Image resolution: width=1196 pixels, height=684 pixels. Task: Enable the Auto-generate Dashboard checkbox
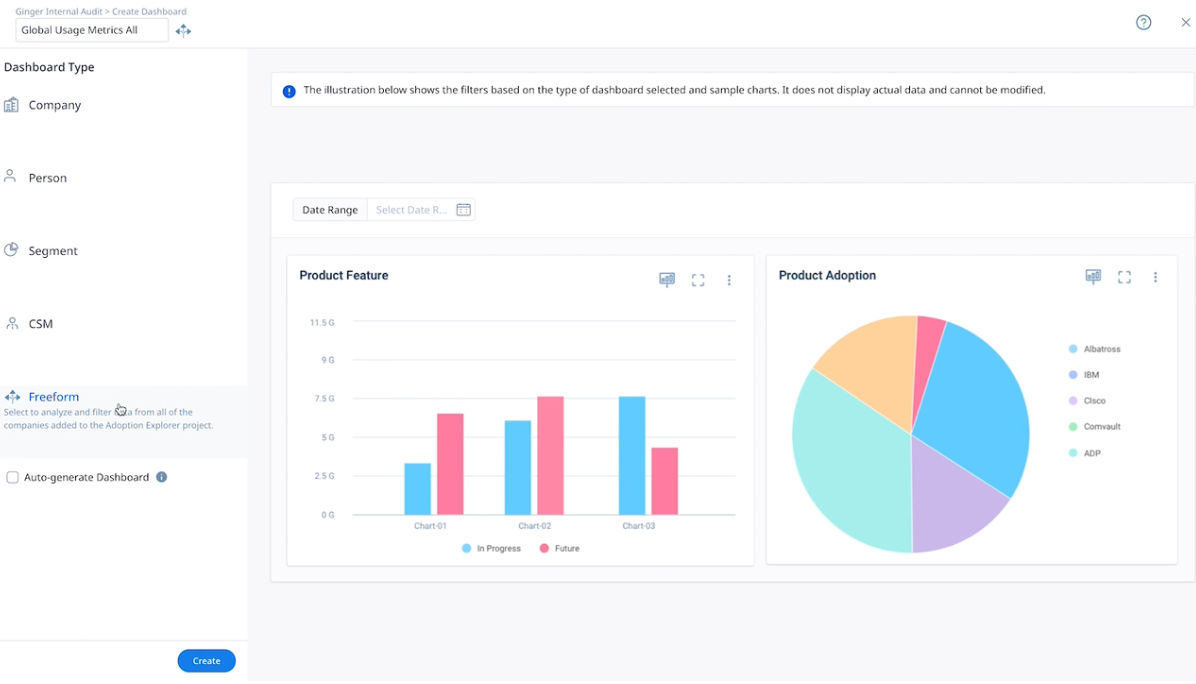coord(13,478)
